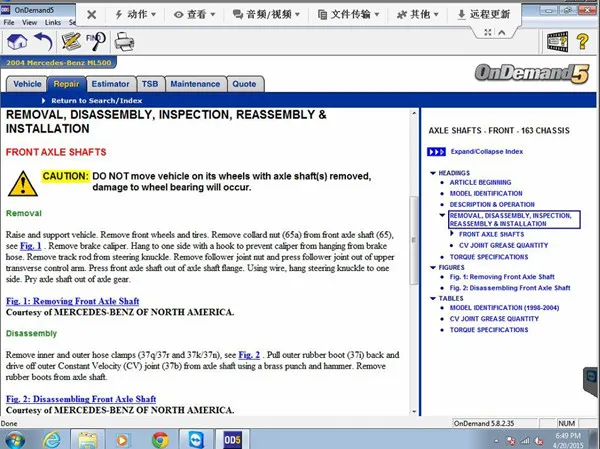Open Fig. 1: Removing Front Axle Shaft link
This screenshot has height=449, width=600.
click(72, 301)
